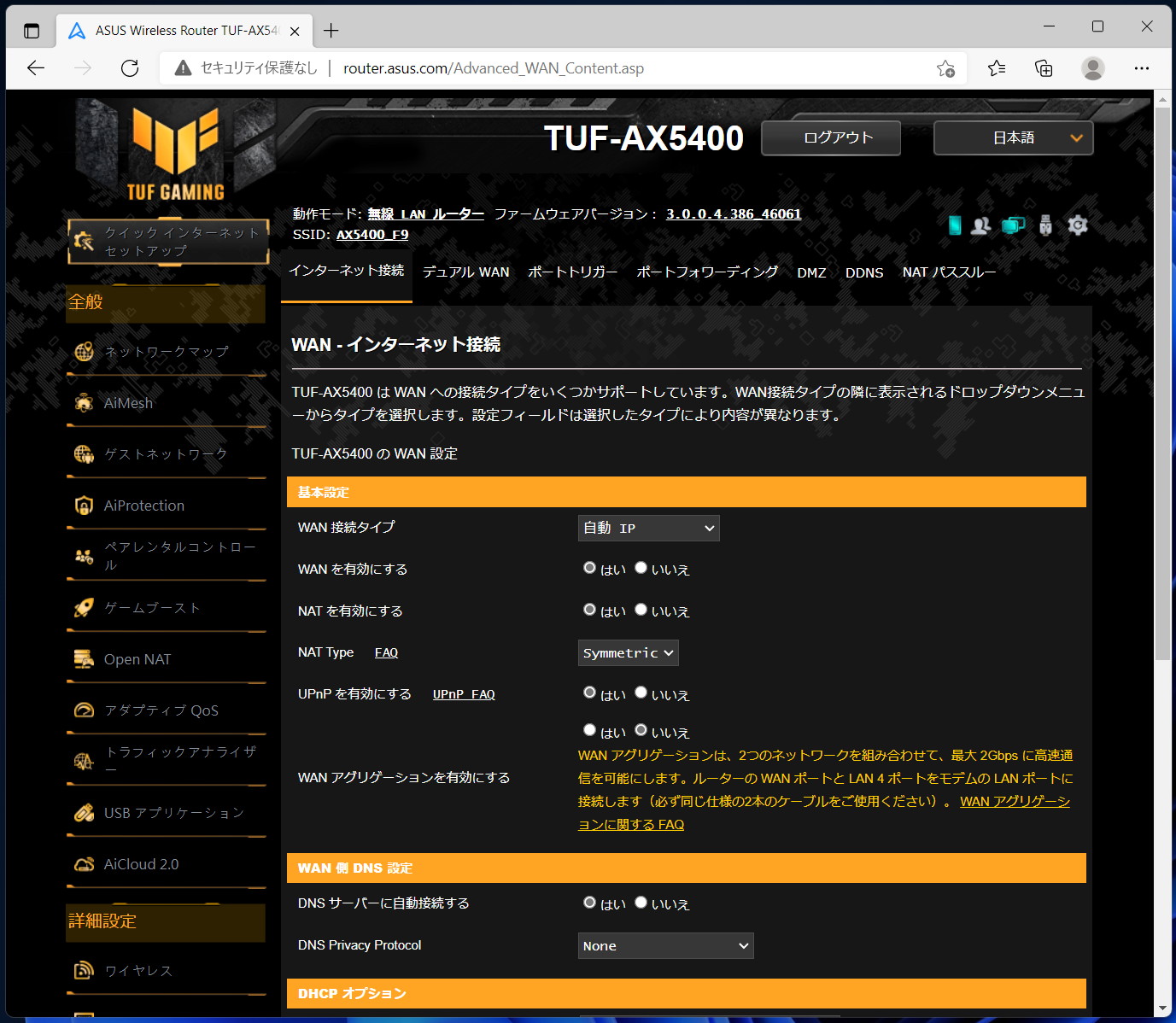Select はい for UPnP を有効にする
Screen dimensions: 1176x1023
point(589,693)
